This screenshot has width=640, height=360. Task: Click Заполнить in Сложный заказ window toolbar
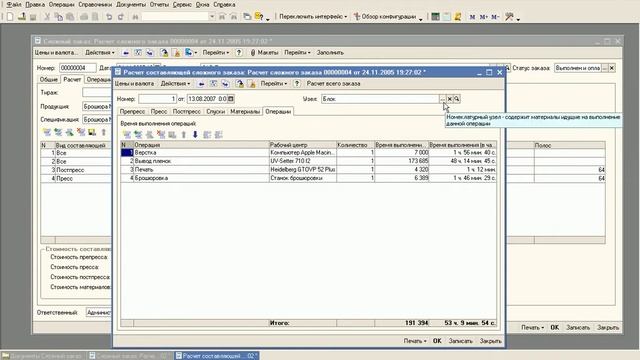[x=330, y=53]
